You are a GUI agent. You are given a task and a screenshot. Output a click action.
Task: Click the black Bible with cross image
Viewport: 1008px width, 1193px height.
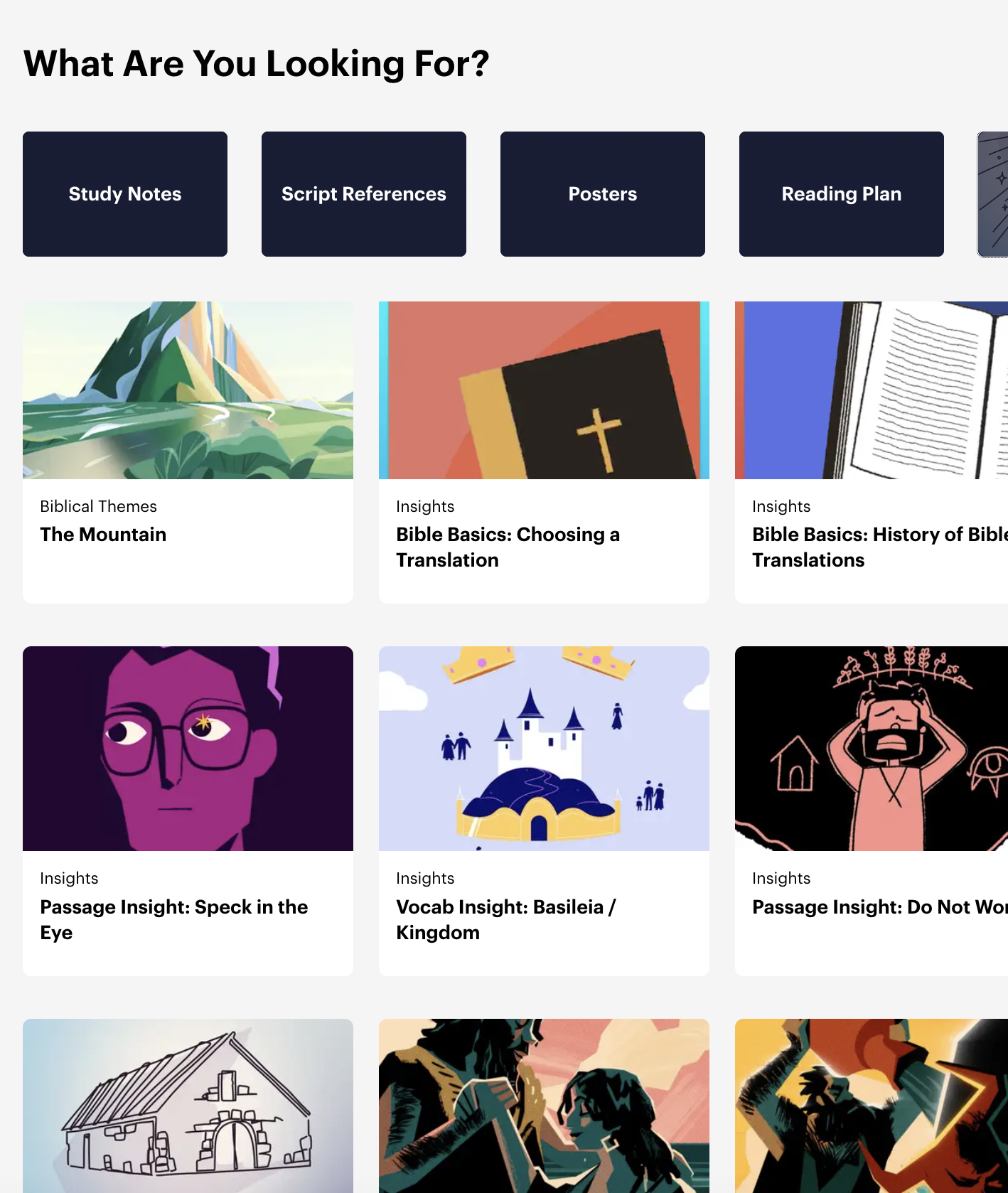[x=544, y=390]
